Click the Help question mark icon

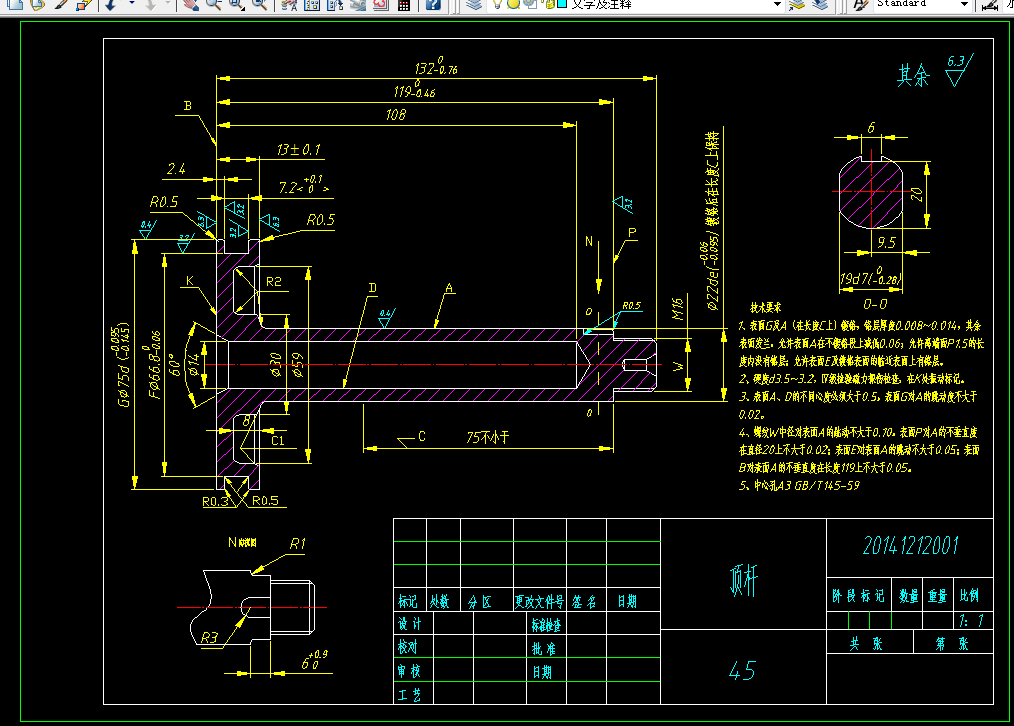click(433, 4)
